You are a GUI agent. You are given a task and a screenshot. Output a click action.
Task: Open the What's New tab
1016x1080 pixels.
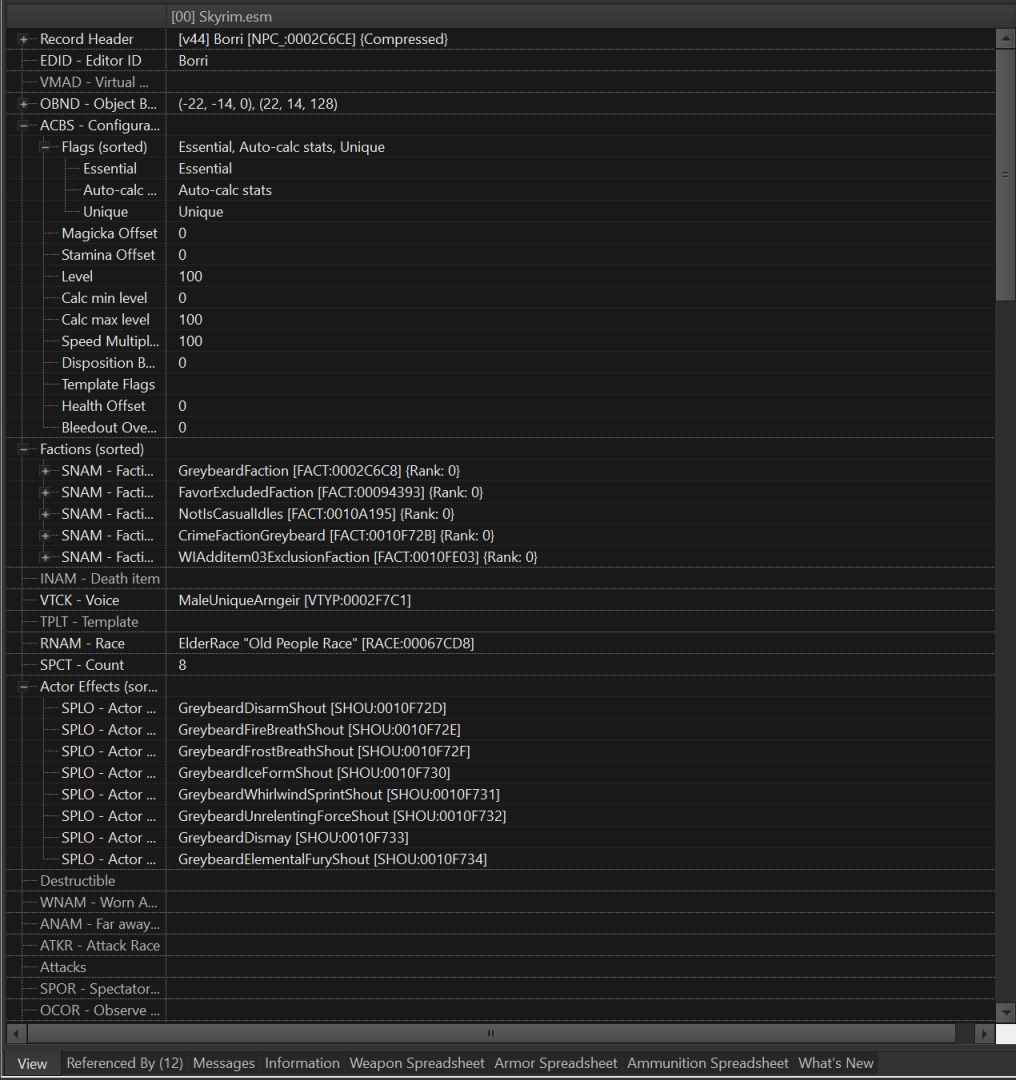(x=836, y=1063)
